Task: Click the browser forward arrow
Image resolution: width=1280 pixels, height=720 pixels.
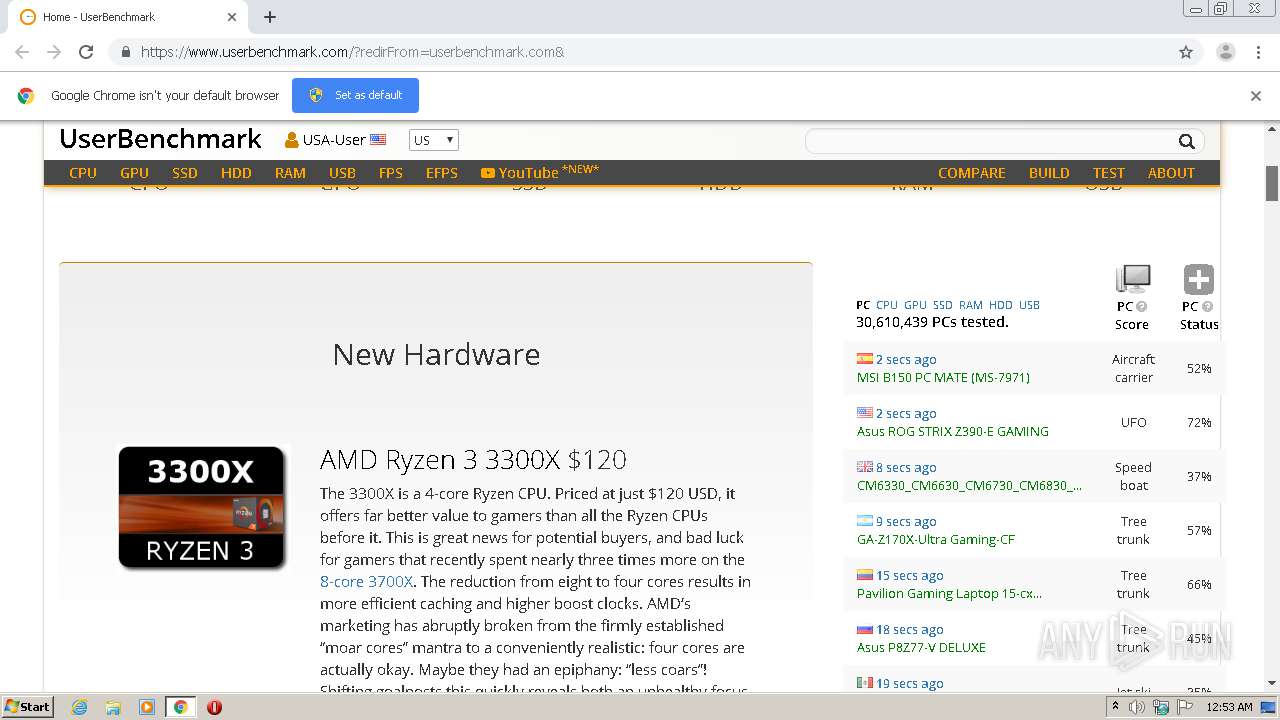Action: pyautogui.click(x=54, y=52)
